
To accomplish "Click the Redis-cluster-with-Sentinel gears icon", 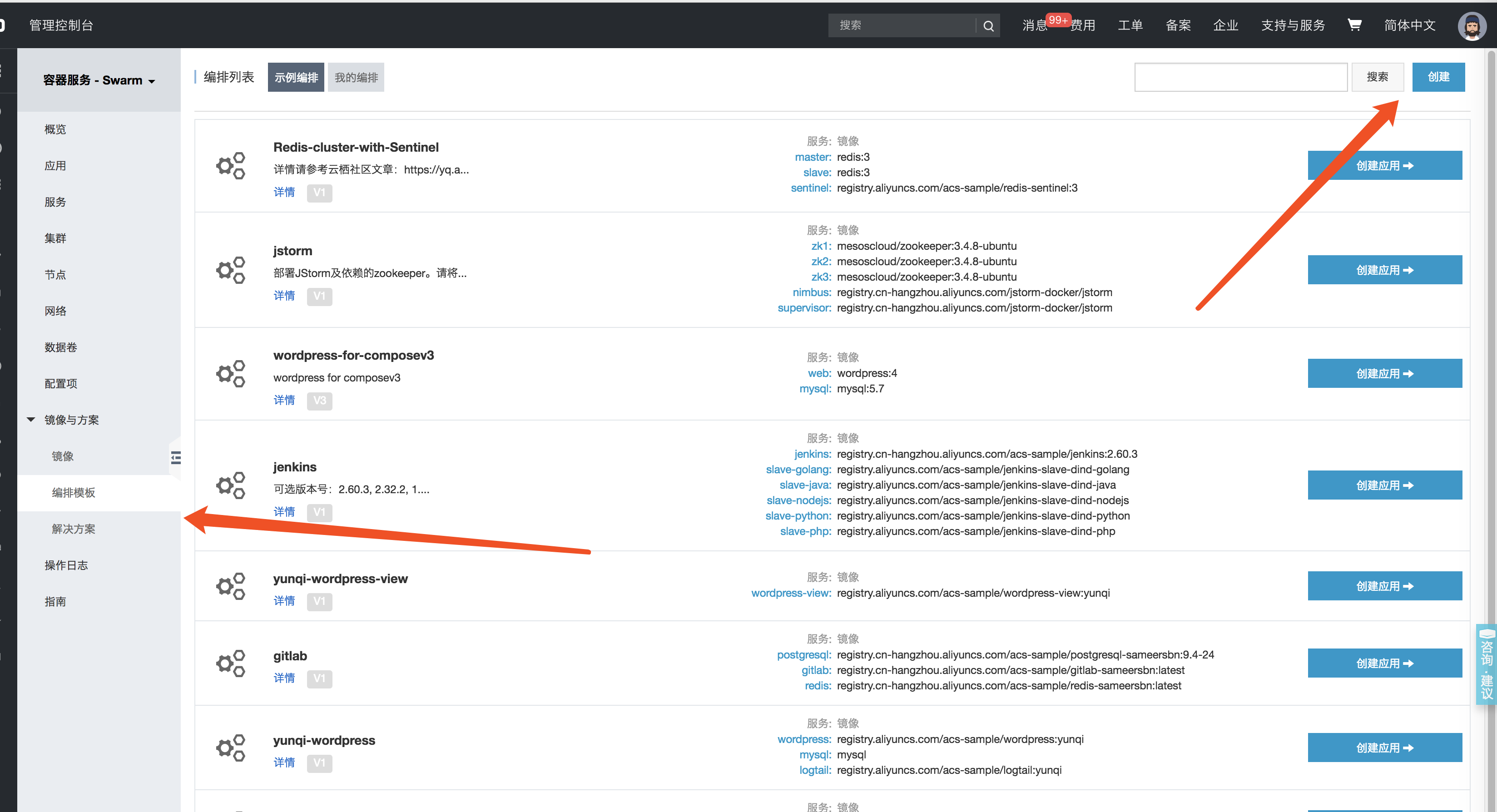I will 231,166.
